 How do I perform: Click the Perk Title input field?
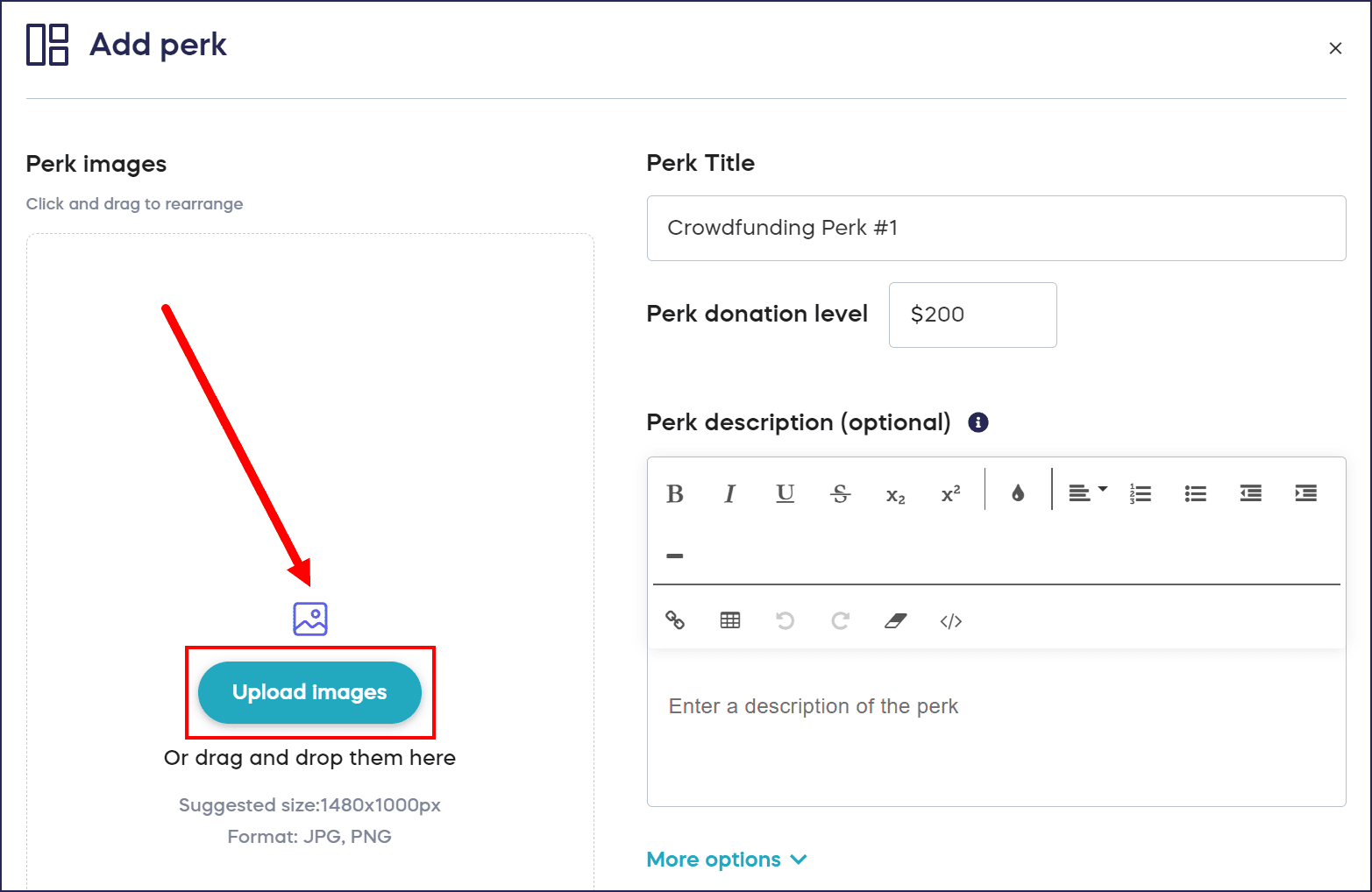click(996, 228)
